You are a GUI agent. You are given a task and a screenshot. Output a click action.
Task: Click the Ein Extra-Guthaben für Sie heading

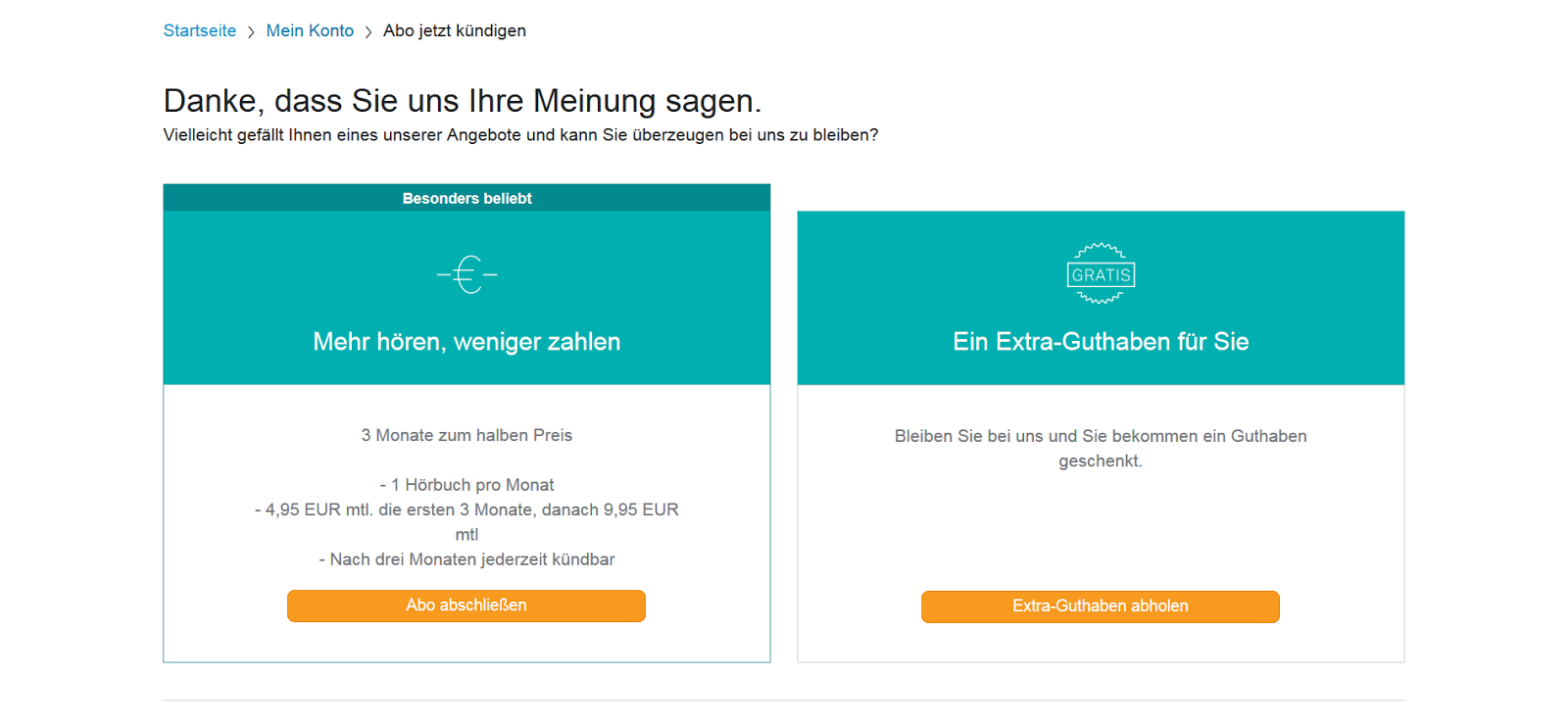[1101, 342]
